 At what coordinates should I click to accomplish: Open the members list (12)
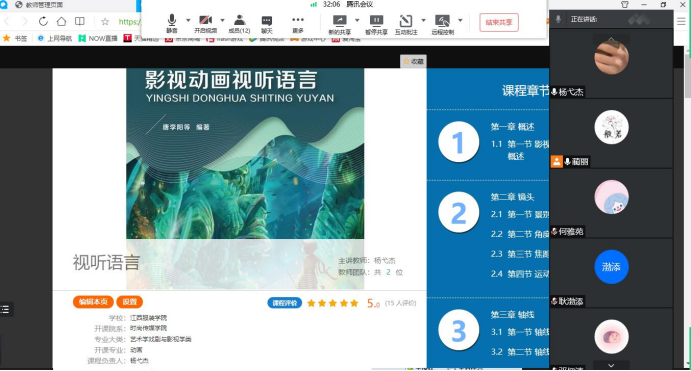pos(239,23)
